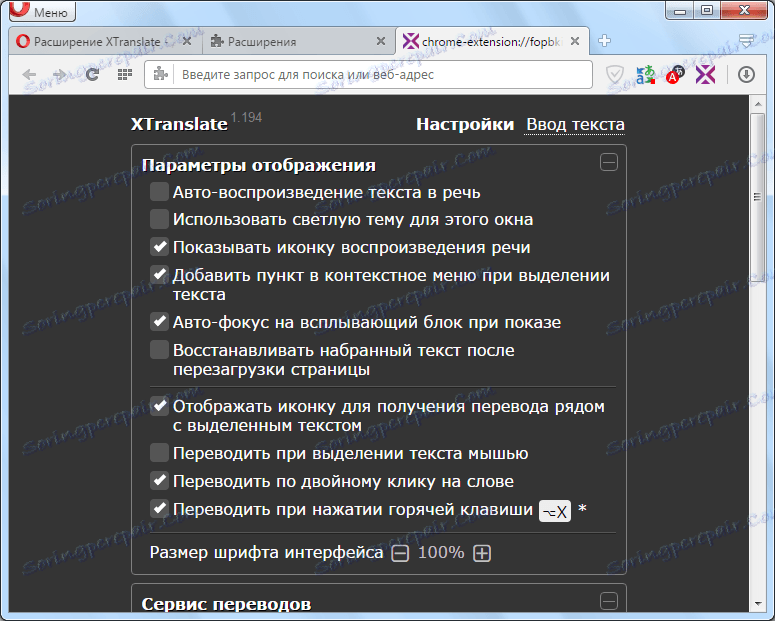The image size is (775, 621).
Task: Enable Использовать светлую тему checkbox
Action: 159,219
